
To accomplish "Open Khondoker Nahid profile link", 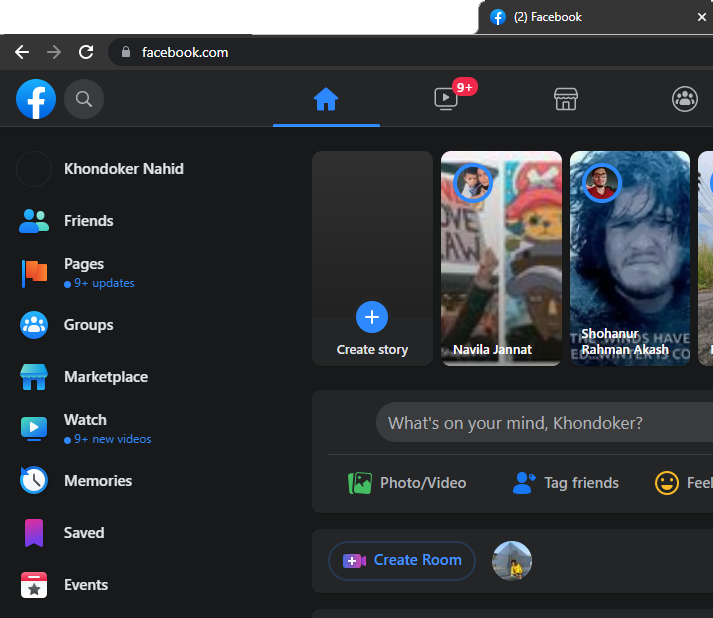I will click(x=123, y=169).
